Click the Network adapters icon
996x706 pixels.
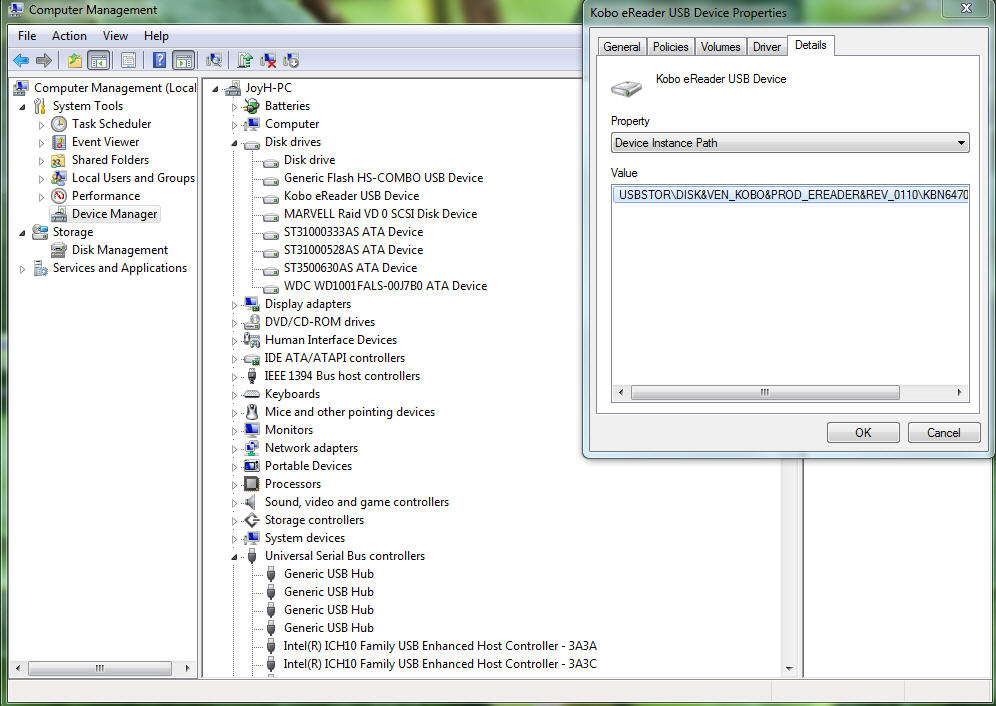[x=252, y=448]
